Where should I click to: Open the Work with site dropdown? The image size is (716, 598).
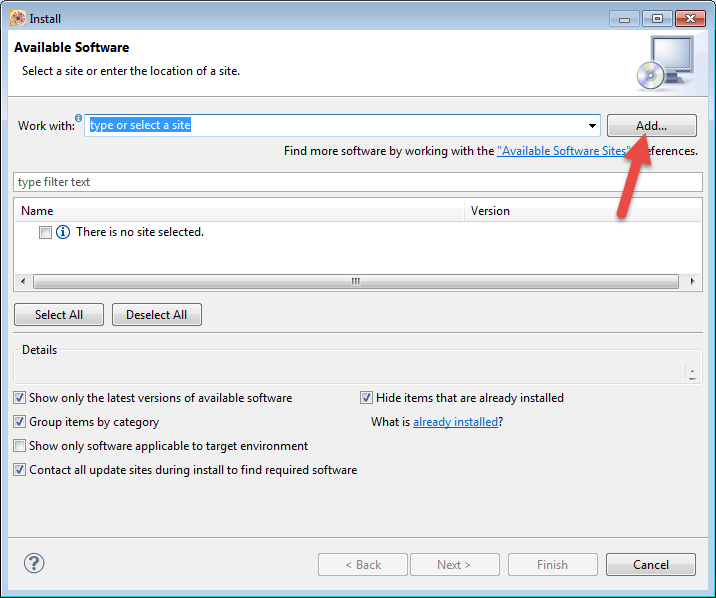click(592, 126)
